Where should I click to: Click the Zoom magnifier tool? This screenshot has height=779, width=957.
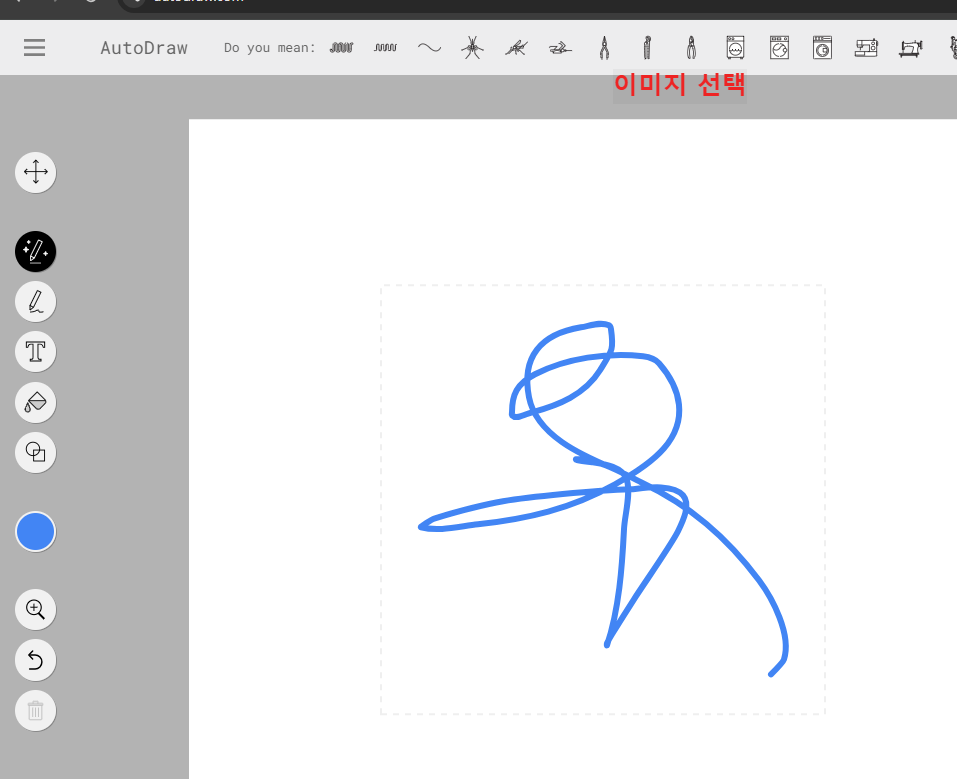click(x=35, y=609)
